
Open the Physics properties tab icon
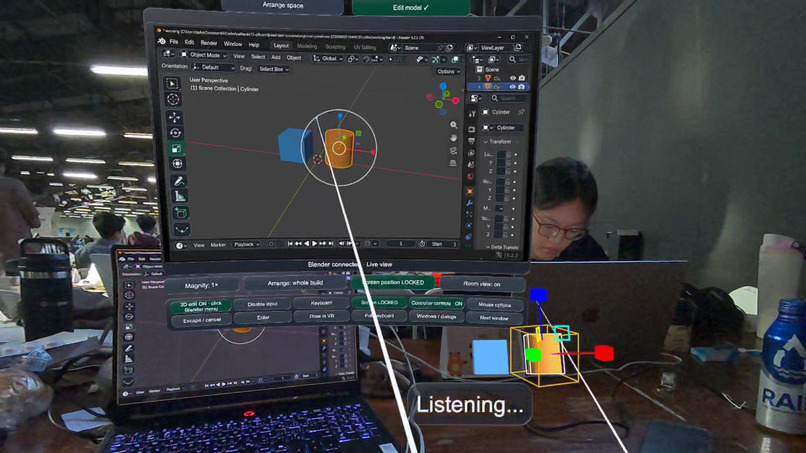tap(468, 226)
